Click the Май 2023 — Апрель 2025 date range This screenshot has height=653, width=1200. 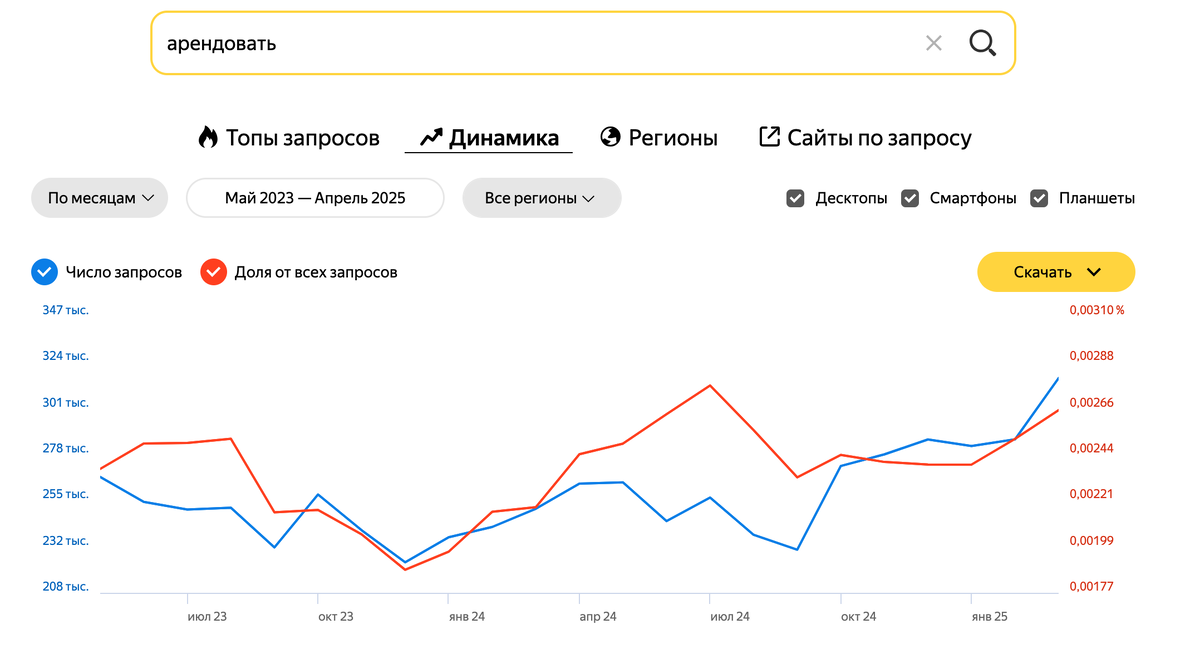pos(315,198)
